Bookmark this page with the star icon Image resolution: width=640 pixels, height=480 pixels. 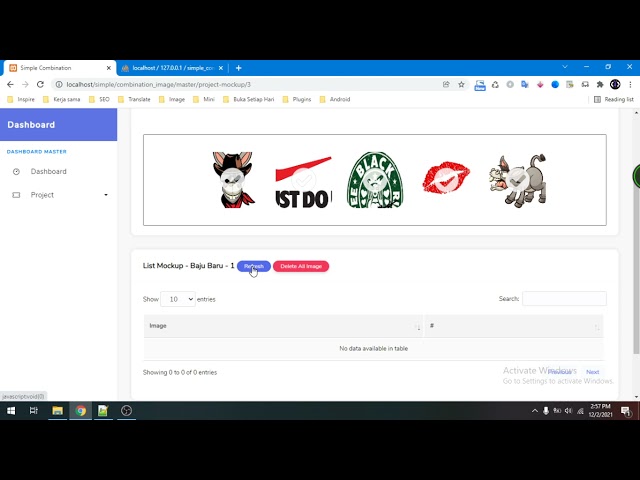click(461, 84)
